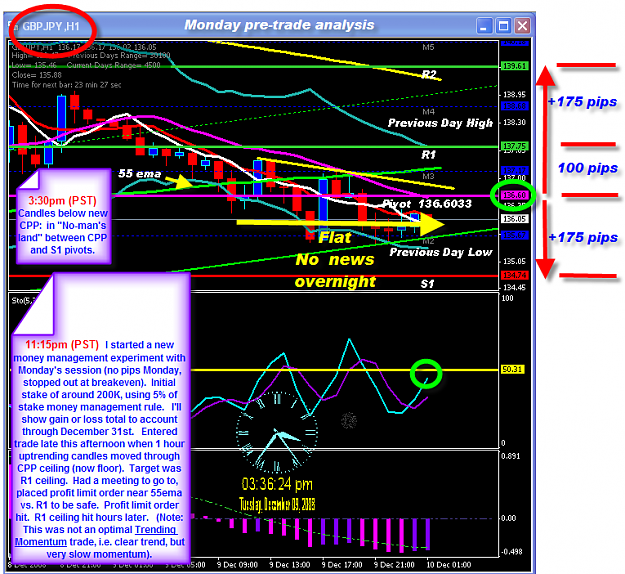Click the grey M4 level label
Screen dimensions: 625x574
click(x=428, y=112)
